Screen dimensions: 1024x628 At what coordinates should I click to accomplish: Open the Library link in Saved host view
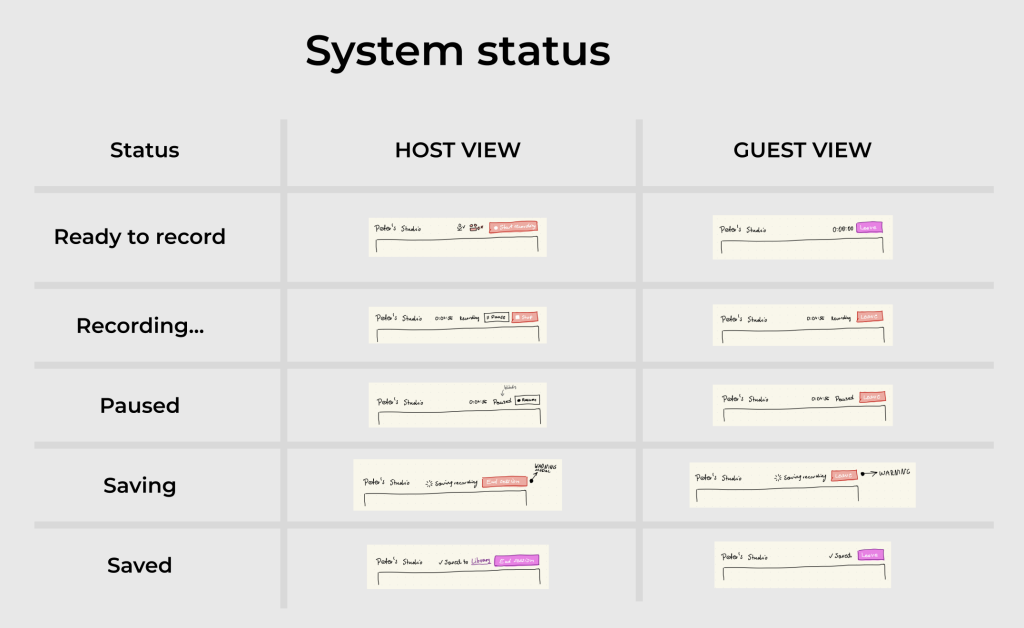[481, 561]
